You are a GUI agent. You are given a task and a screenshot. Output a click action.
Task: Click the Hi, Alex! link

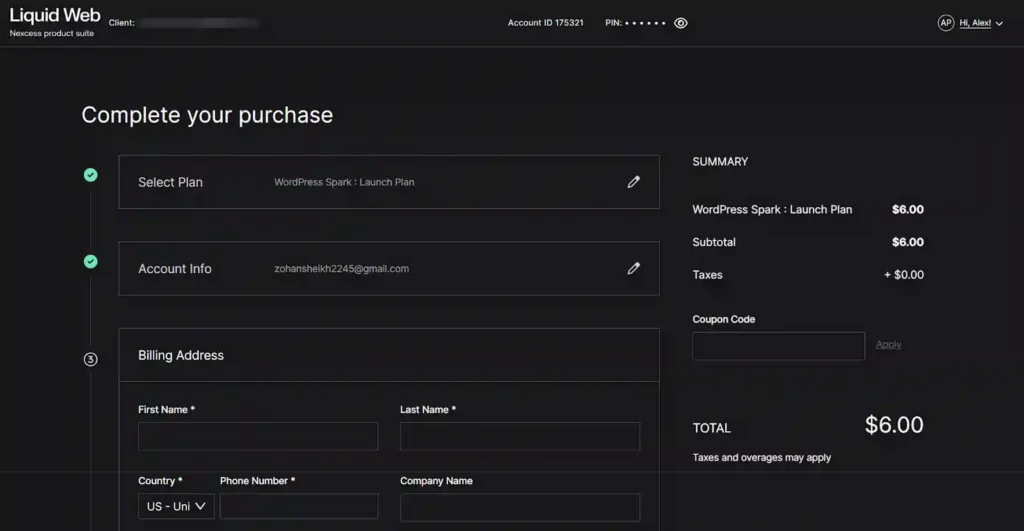pyautogui.click(x=975, y=23)
